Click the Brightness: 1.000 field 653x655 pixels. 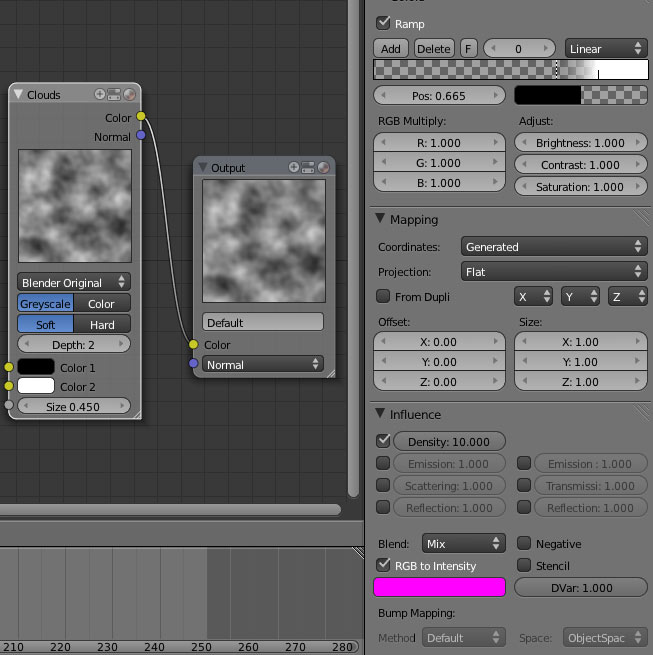[x=581, y=143]
